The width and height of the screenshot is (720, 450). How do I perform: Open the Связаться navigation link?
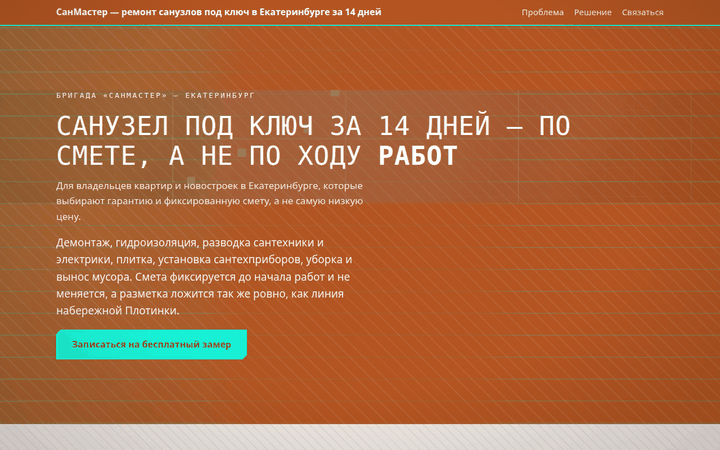pyautogui.click(x=642, y=12)
